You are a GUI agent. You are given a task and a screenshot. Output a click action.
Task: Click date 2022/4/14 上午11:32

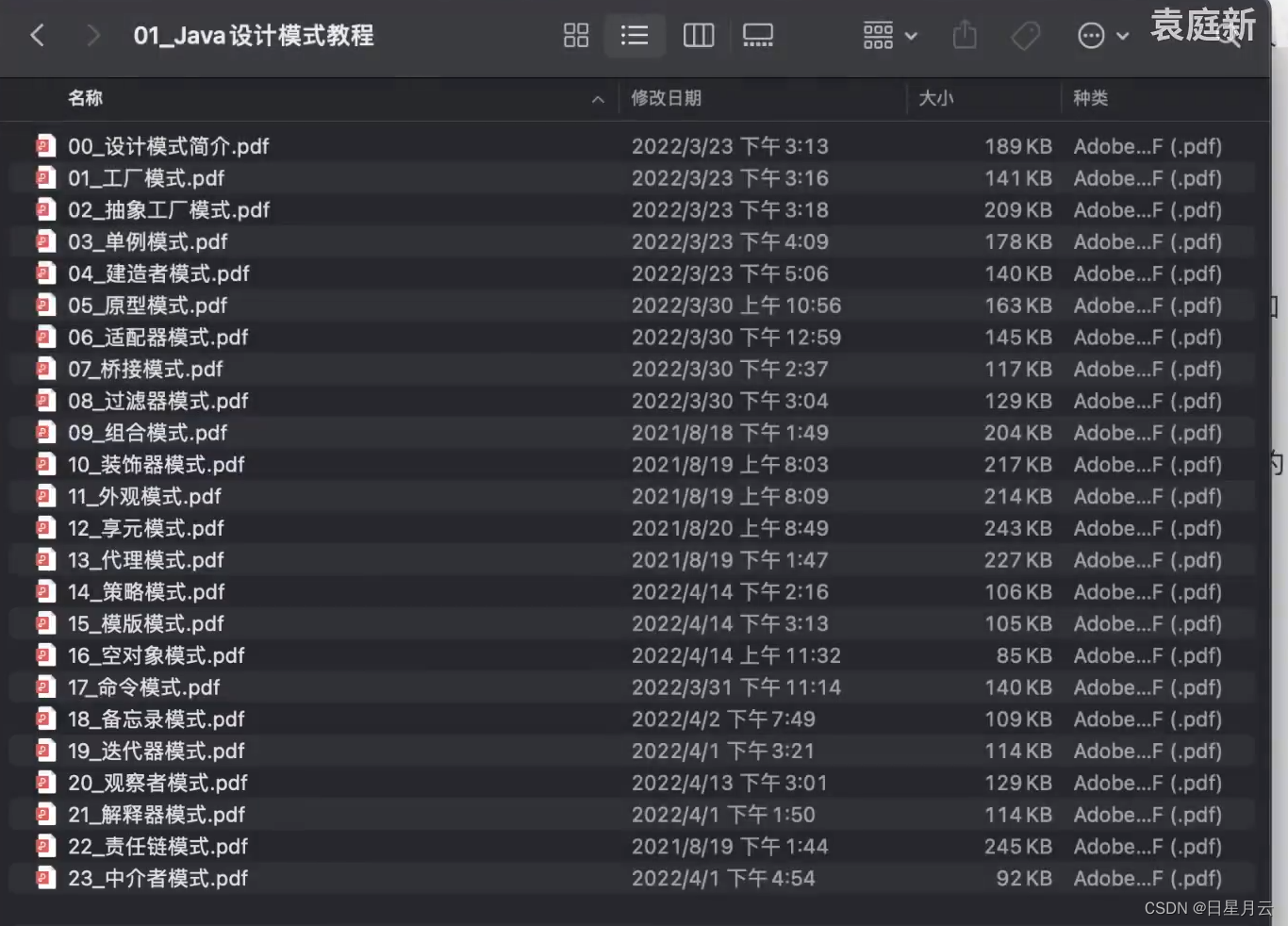[735, 655]
